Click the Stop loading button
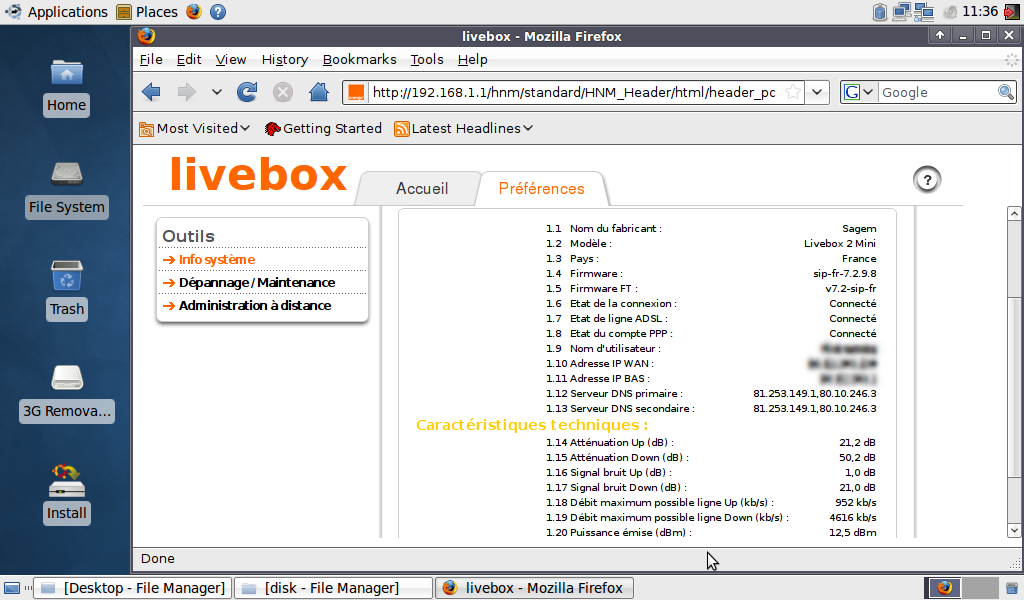 point(283,92)
